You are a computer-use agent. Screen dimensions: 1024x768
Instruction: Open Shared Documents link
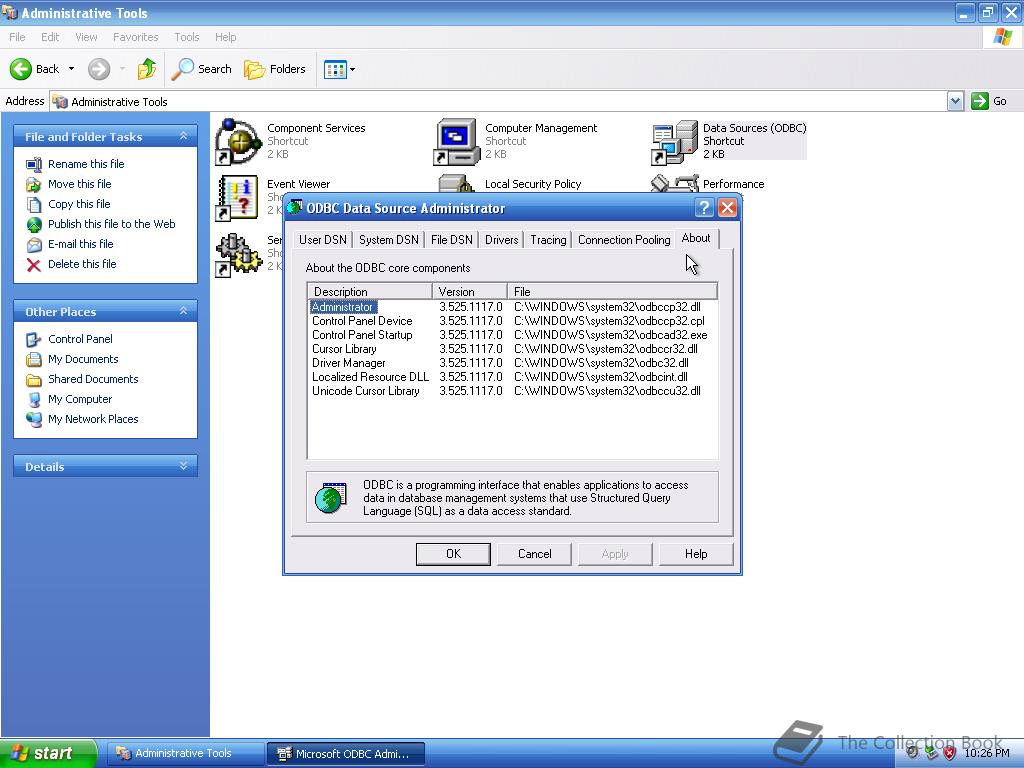pos(93,379)
